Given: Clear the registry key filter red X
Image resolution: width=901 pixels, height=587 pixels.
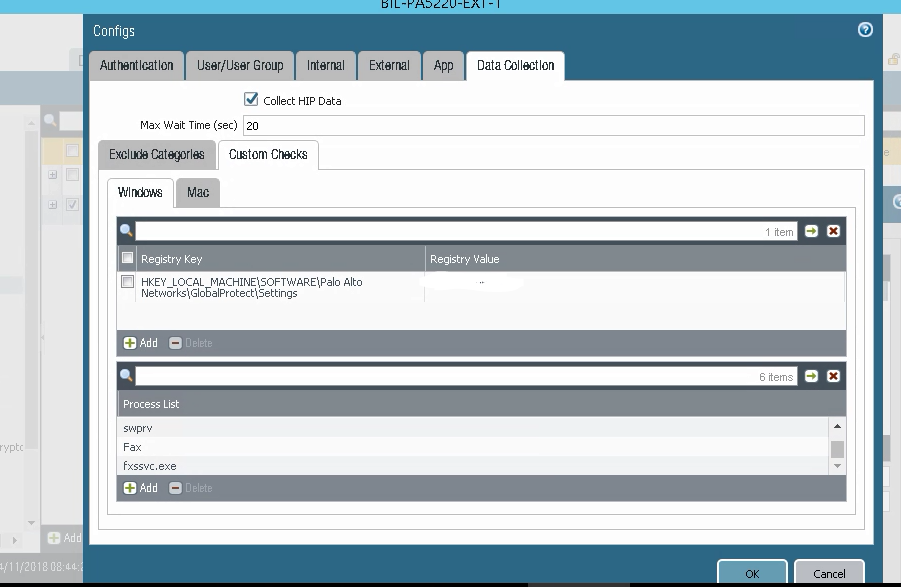Looking at the screenshot, I should tap(833, 231).
